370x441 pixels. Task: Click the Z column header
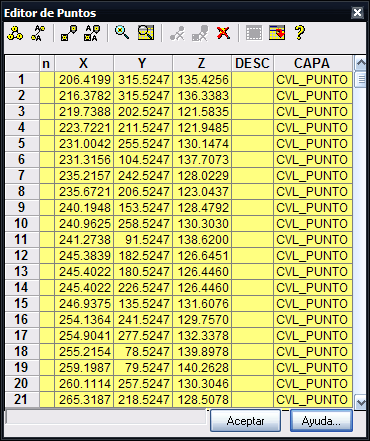click(x=202, y=63)
